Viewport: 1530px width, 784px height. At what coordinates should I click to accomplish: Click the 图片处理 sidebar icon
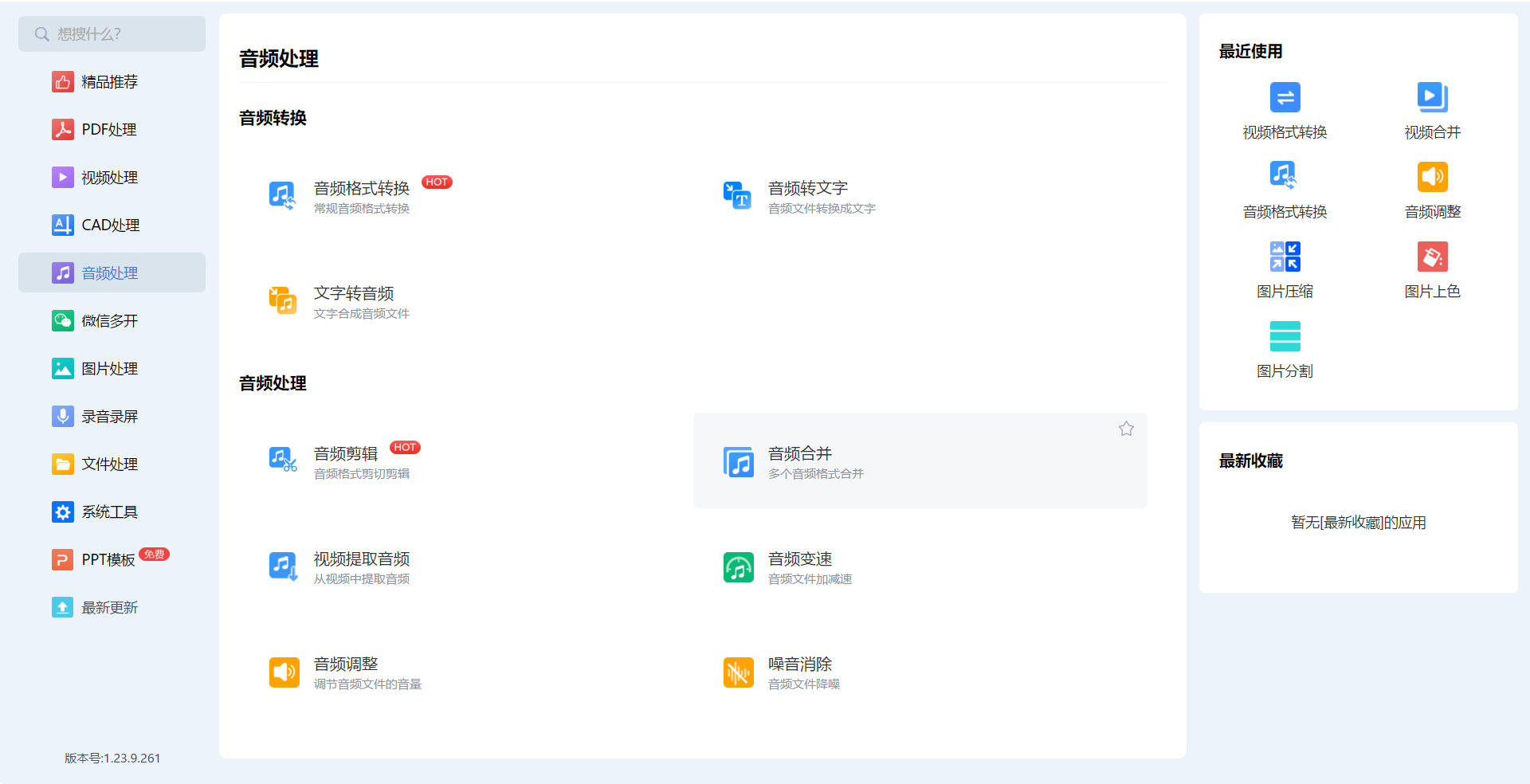63,368
